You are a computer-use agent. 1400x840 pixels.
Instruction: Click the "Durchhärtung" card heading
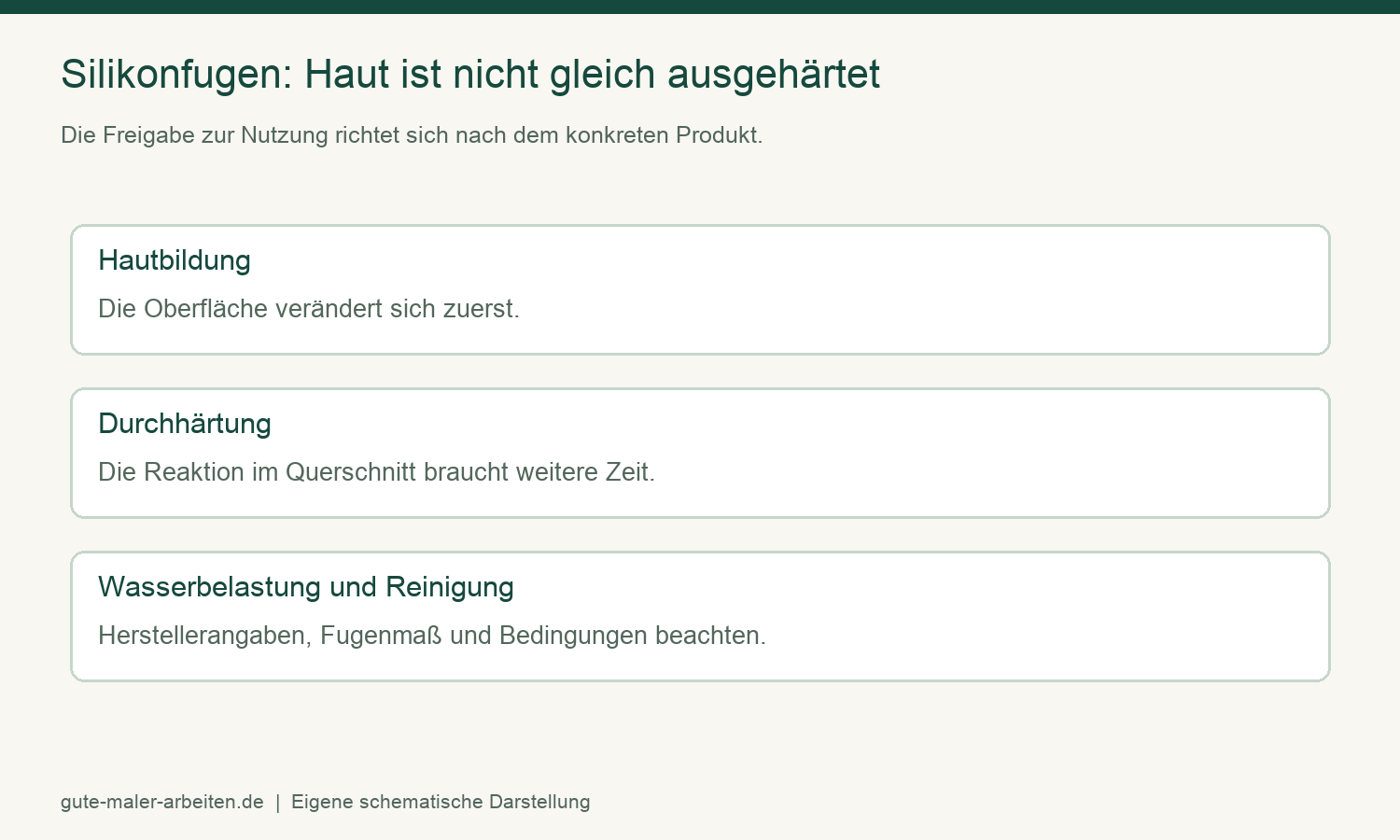tap(185, 424)
